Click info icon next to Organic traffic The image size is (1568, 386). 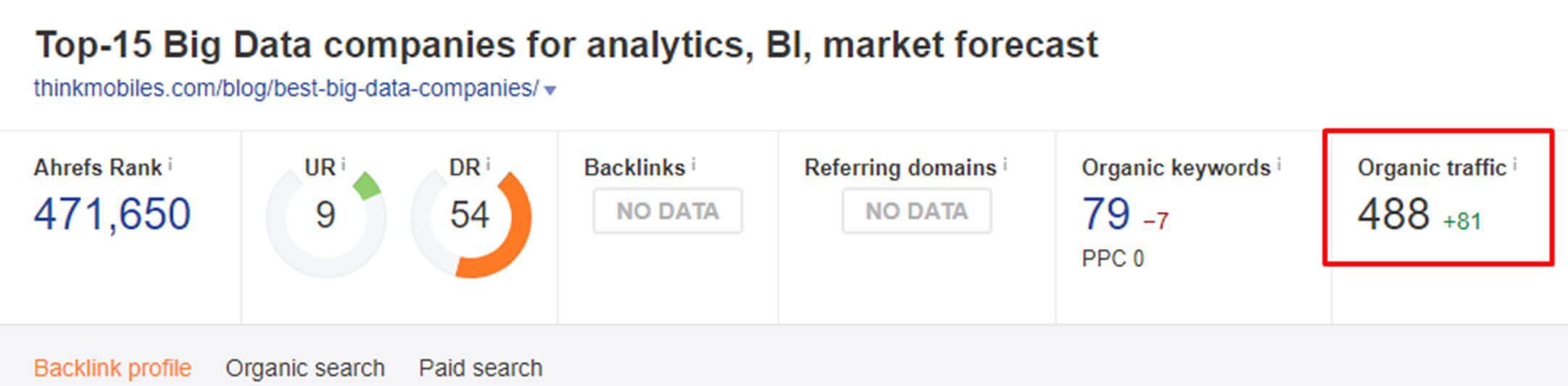coord(1515,165)
